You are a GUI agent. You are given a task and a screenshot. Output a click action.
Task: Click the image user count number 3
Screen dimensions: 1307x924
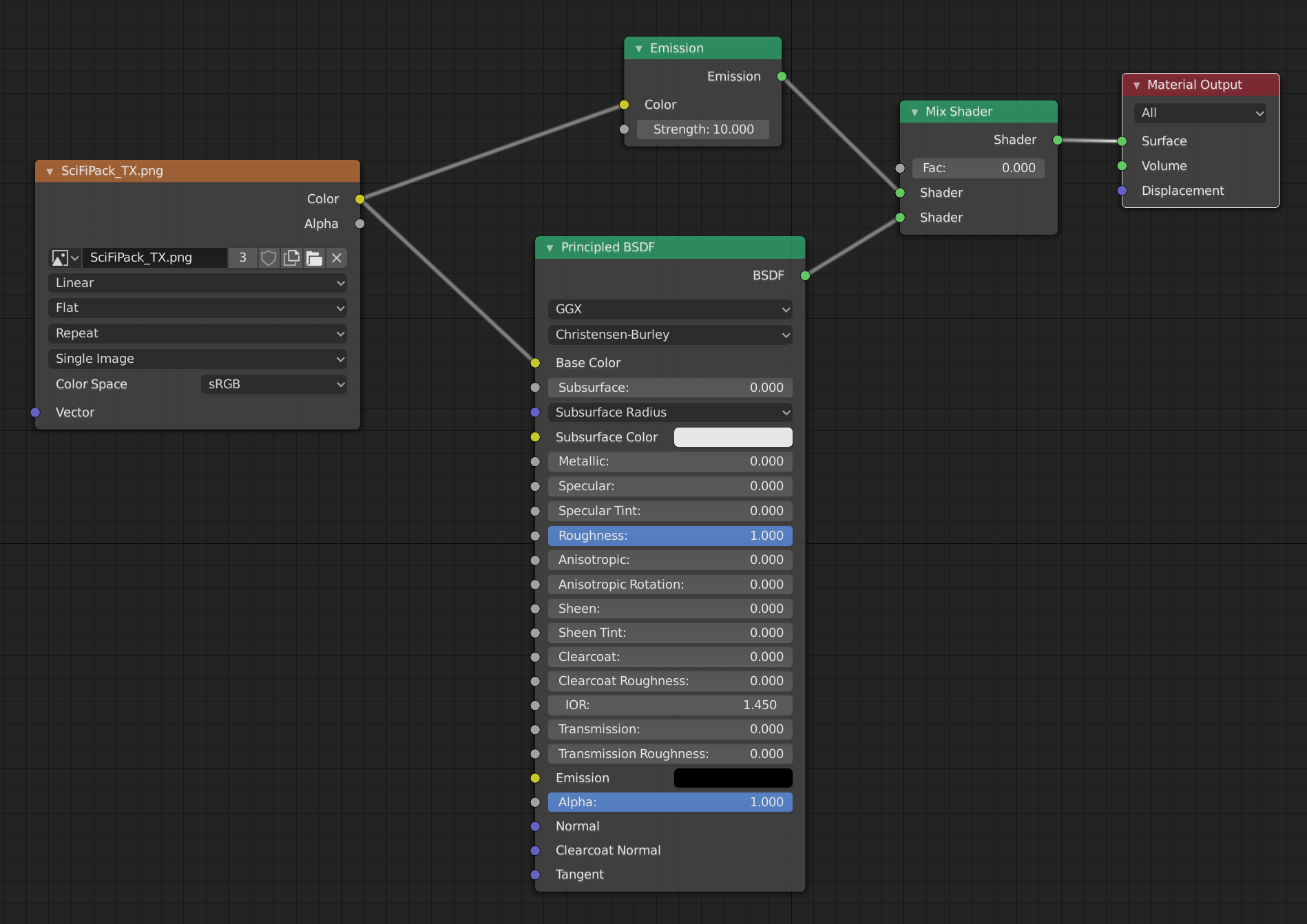242,258
